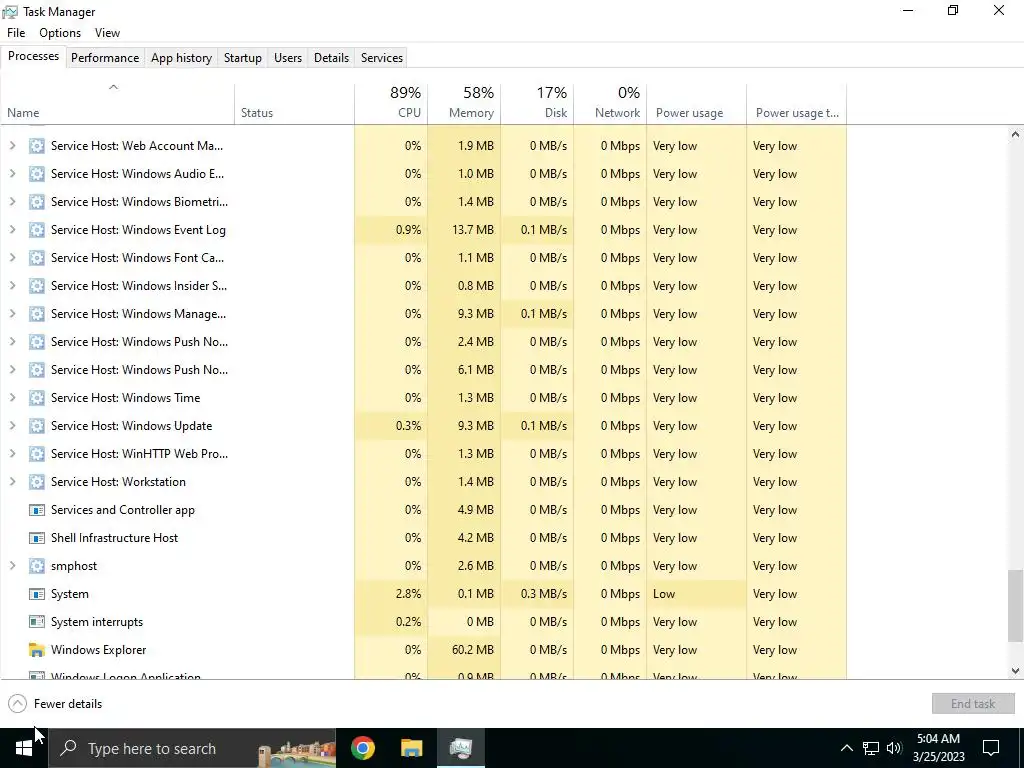Click the gear icon of Service Host: Windows Biometric
Image resolution: width=1024 pixels, height=768 pixels.
pyautogui.click(x=37, y=202)
